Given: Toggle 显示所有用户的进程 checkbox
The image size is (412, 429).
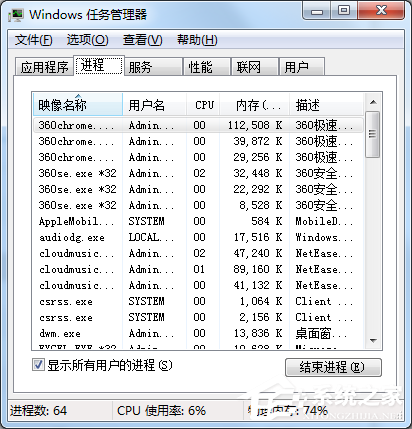Looking at the screenshot, I should click(38, 364).
